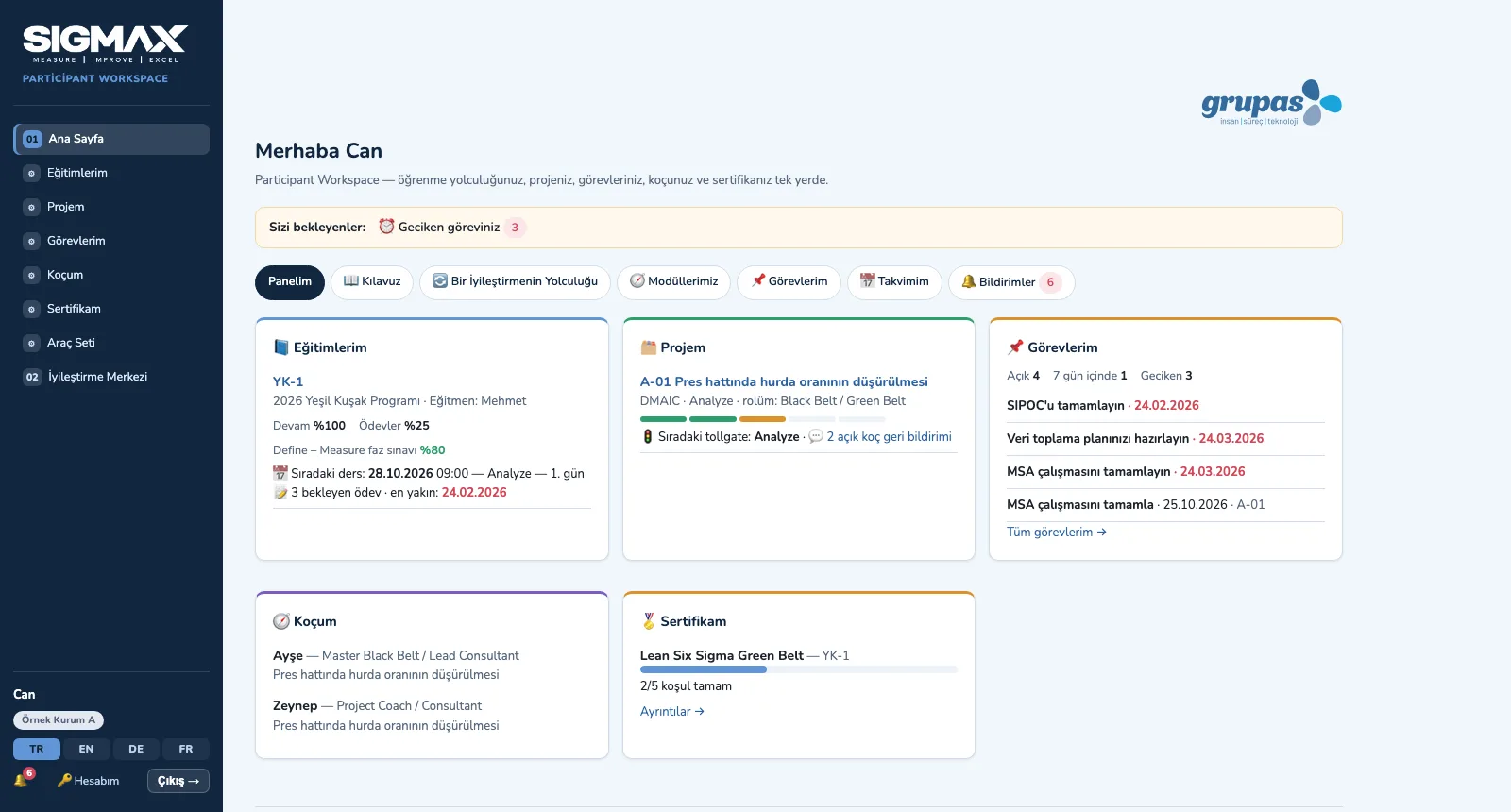Viewport: 1511px width, 812px height.
Task: Click the Green Belt certificate progress bar
Action: click(x=799, y=669)
